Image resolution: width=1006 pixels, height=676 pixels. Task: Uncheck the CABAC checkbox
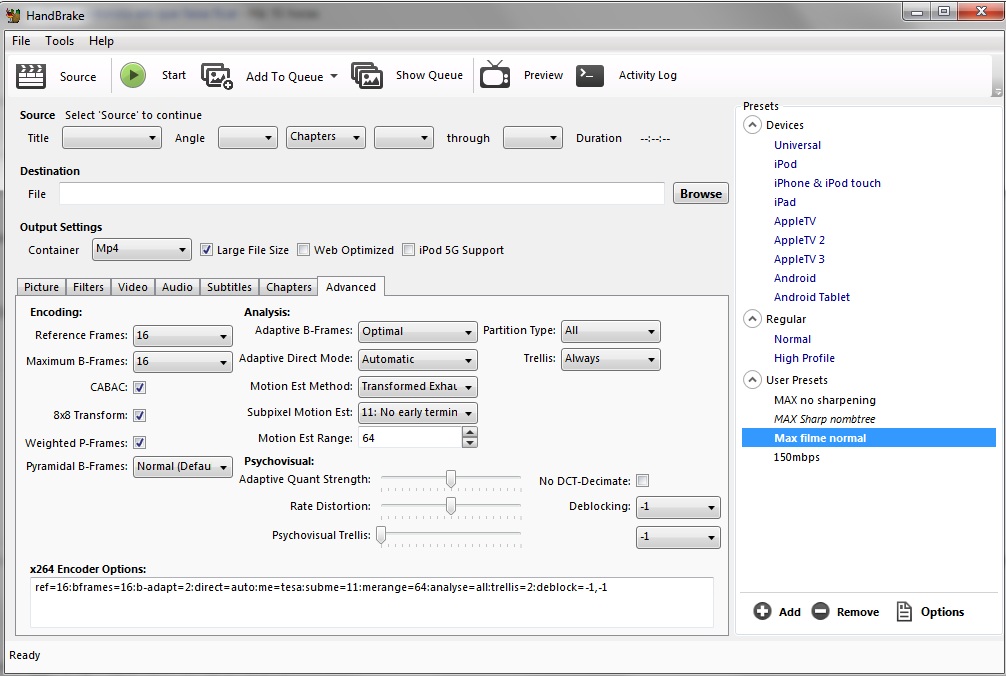pyautogui.click(x=140, y=387)
